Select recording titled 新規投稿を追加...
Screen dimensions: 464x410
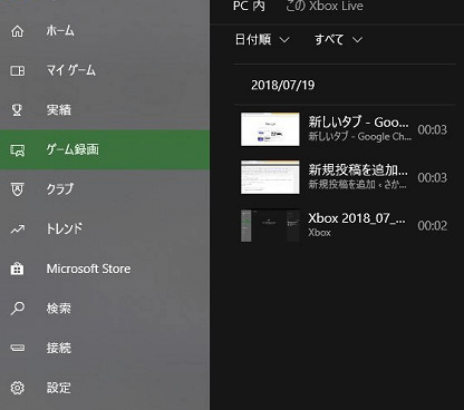click(358, 170)
